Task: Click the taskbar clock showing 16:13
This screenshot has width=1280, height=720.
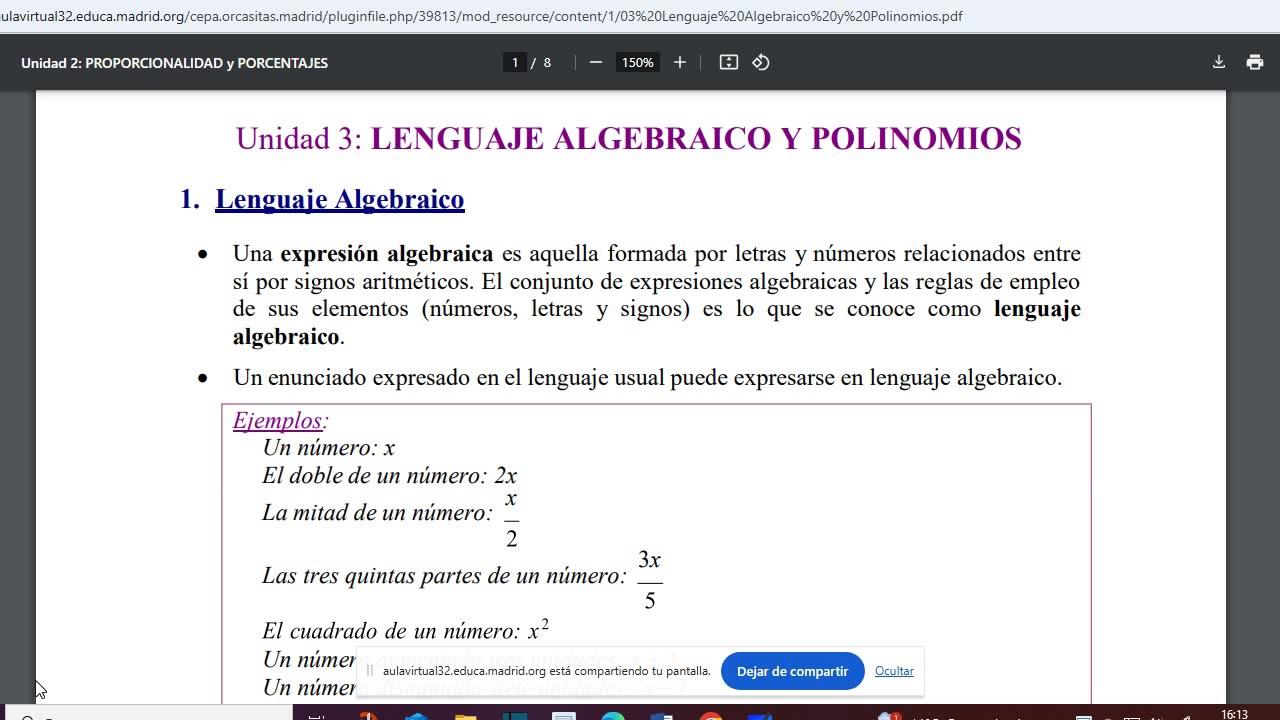Action: (x=1235, y=714)
